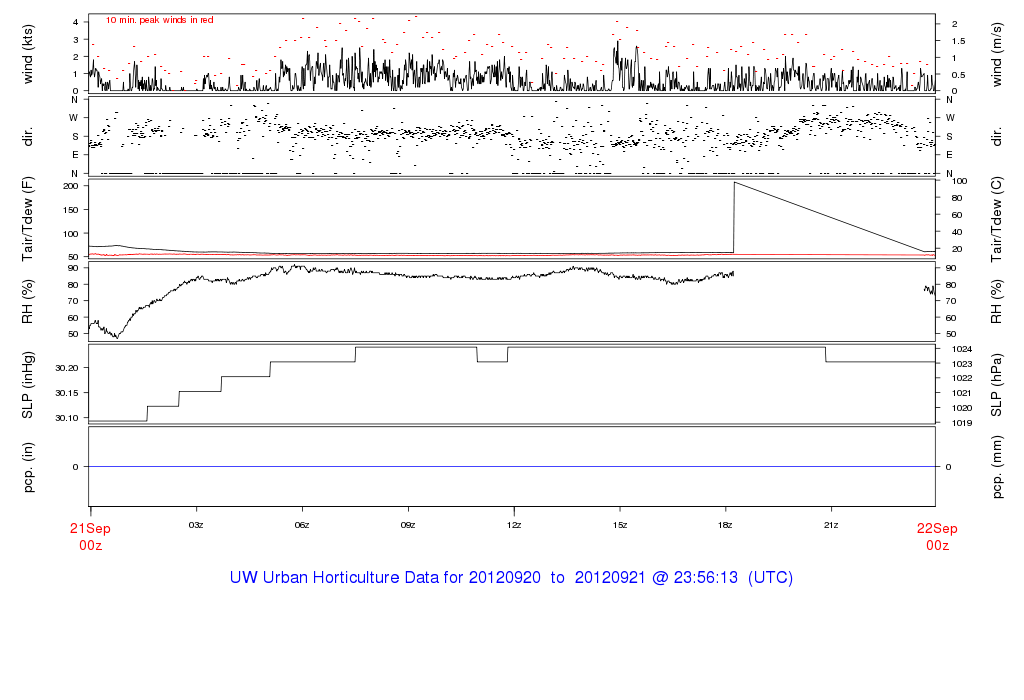Click the '1024' hPa tick value
The image size is (1024, 700).
coord(963,349)
